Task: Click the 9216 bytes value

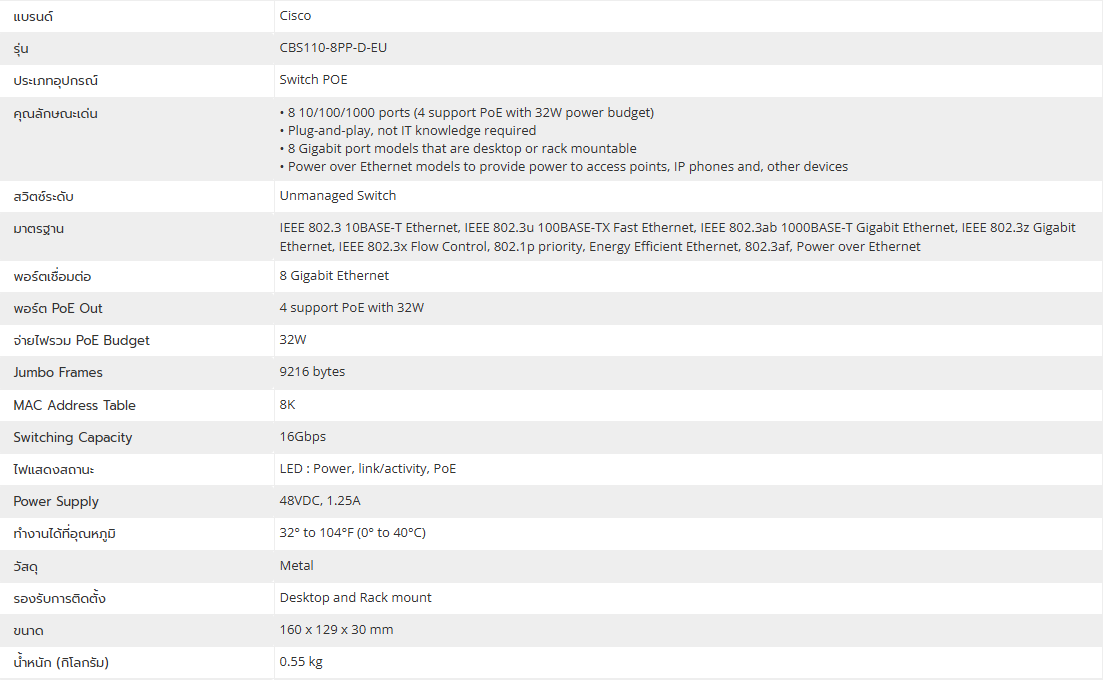Action: coord(312,372)
